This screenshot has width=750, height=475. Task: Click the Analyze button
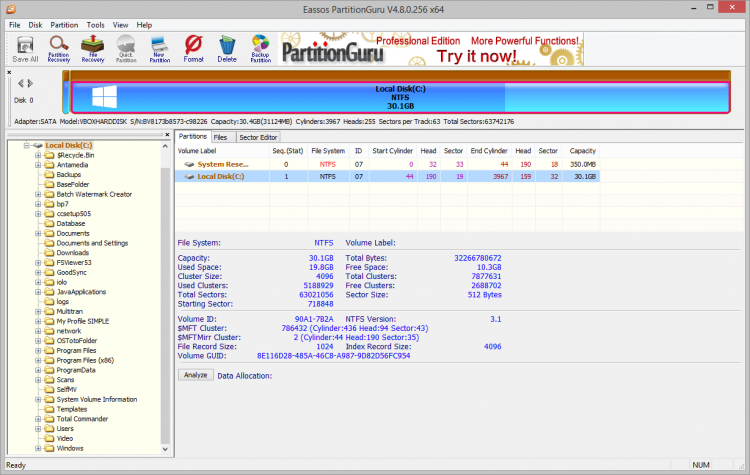tap(196, 375)
